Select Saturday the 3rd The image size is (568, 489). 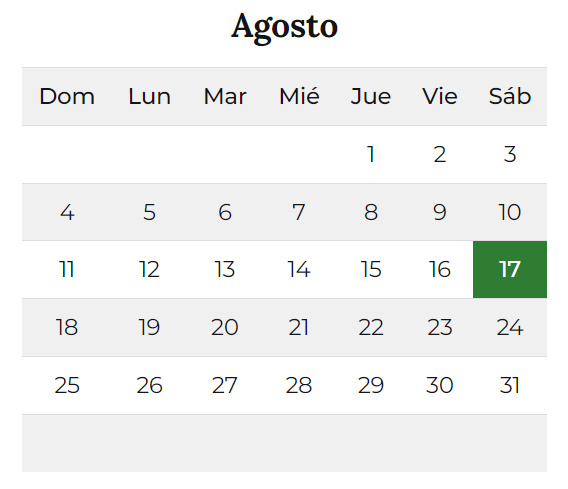point(510,154)
